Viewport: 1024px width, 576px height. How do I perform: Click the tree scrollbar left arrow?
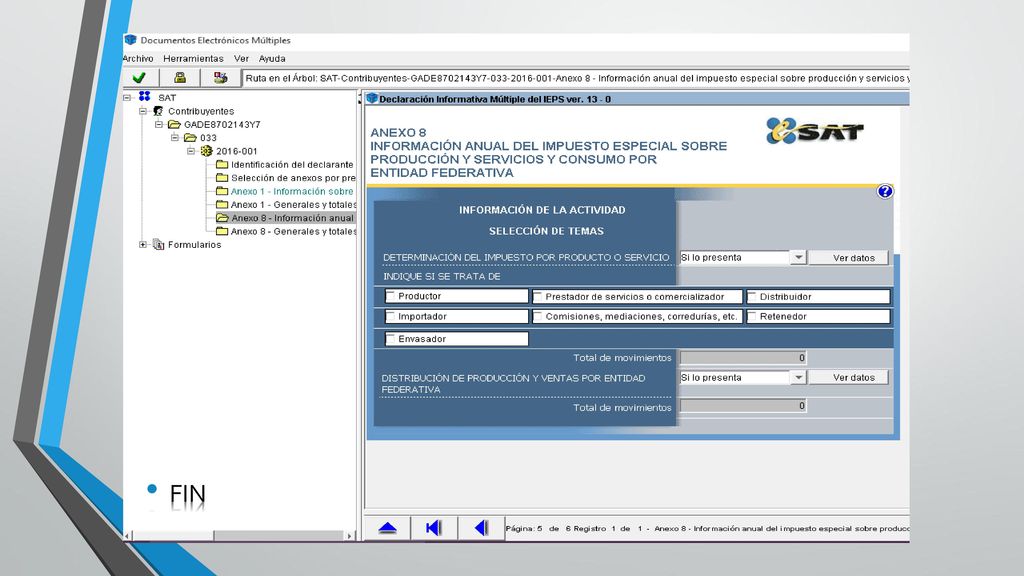pos(128,536)
